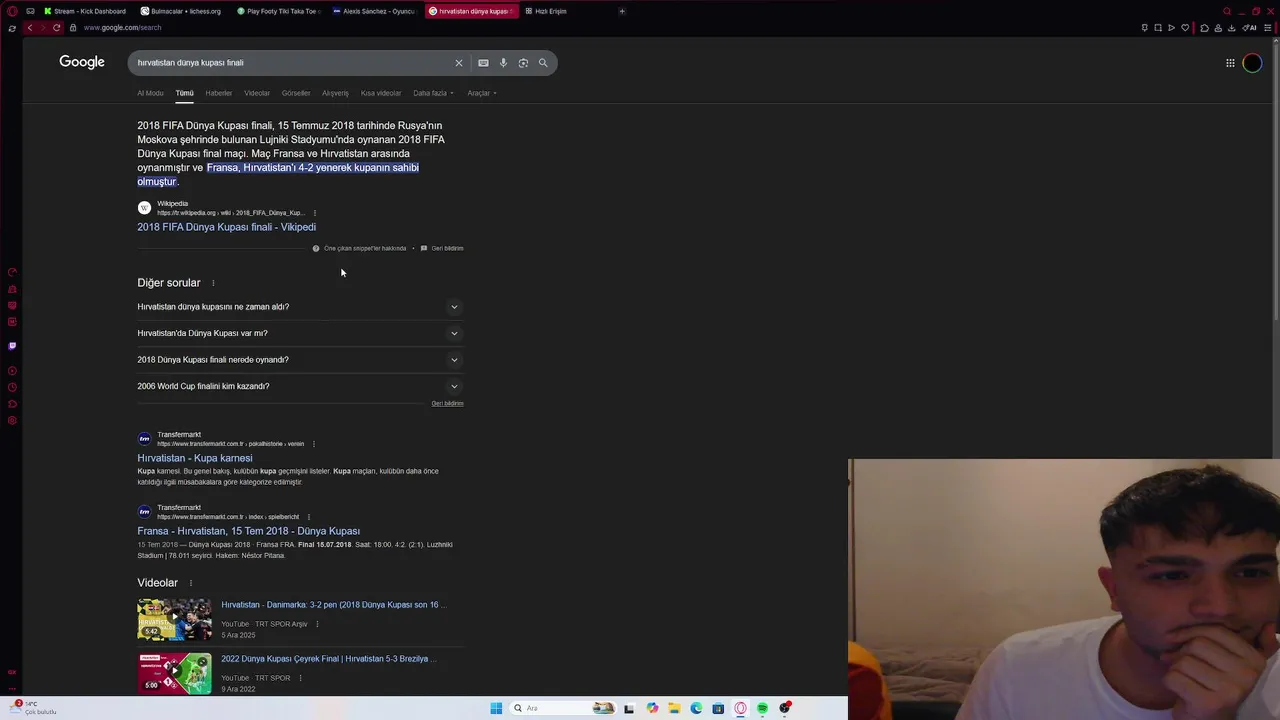This screenshot has height=720, width=1280.
Task: Expand 'Hırvatistan'da Dünya Kupası var mı?'
Action: [x=300, y=333]
